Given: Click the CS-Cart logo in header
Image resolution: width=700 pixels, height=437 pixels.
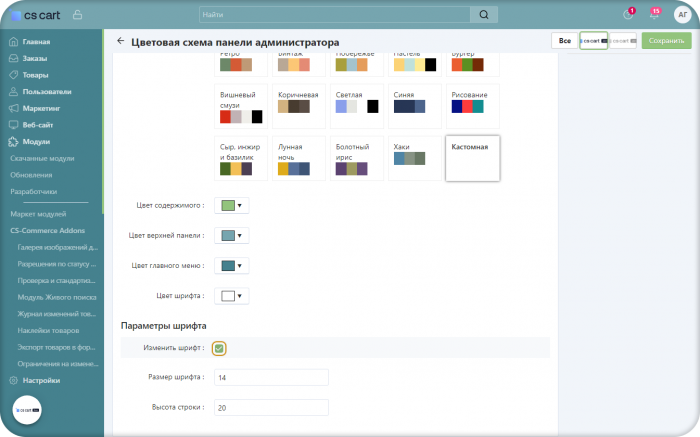Looking at the screenshot, I should click(35, 15).
